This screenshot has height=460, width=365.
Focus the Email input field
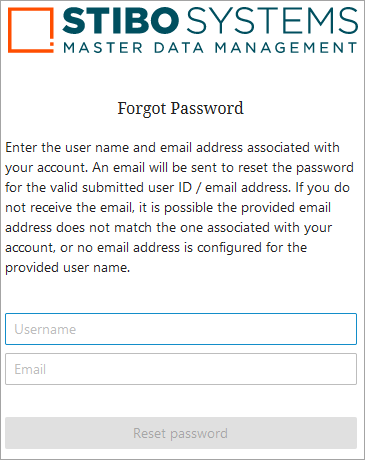[181, 369]
